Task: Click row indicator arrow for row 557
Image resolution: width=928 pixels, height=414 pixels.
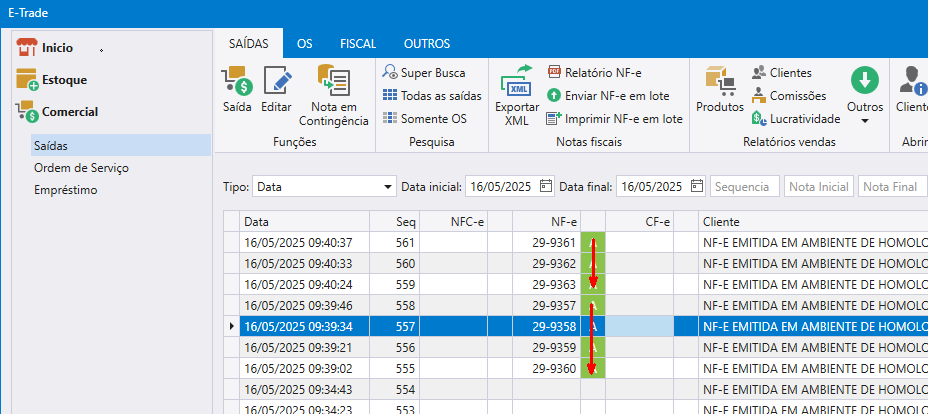Action: tap(231, 326)
